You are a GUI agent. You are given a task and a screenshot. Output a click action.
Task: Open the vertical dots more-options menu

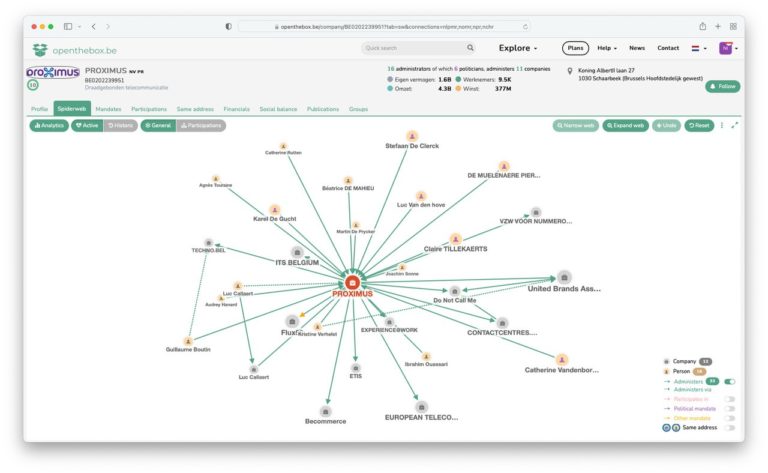point(721,125)
